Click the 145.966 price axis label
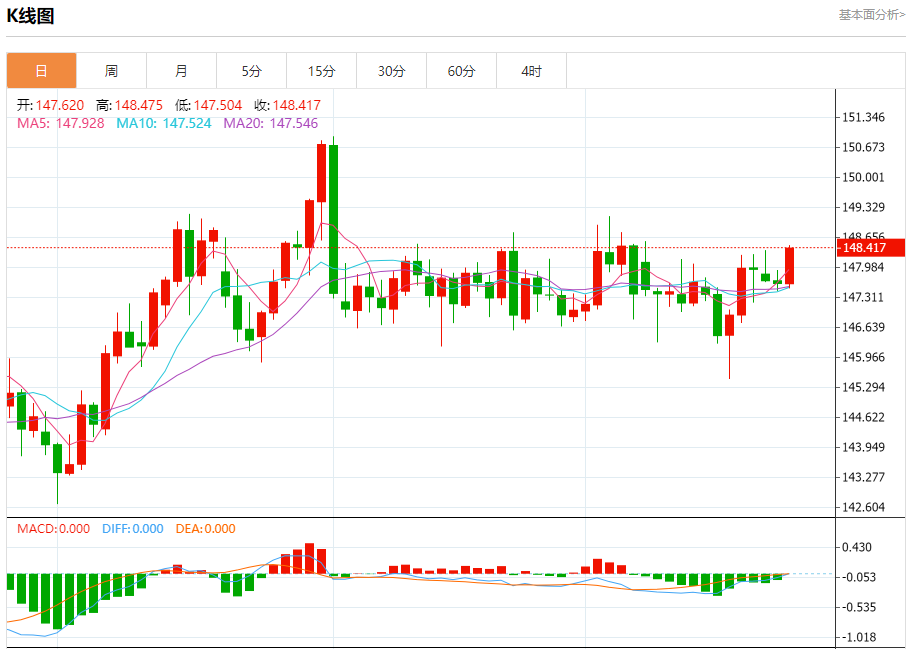910x649 pixels. [864, 357]
